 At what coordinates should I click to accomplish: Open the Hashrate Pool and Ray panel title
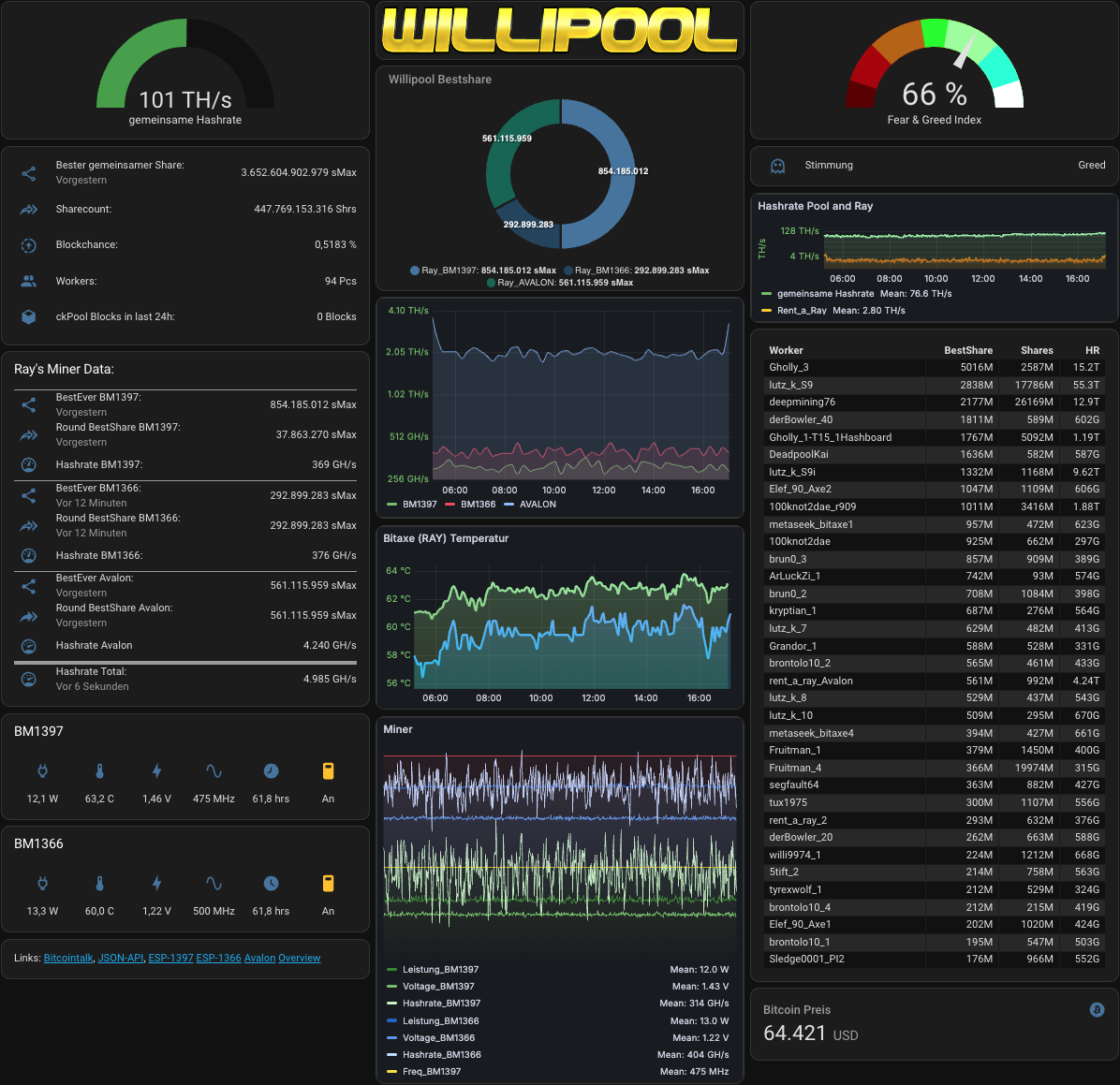coord(815,207)
